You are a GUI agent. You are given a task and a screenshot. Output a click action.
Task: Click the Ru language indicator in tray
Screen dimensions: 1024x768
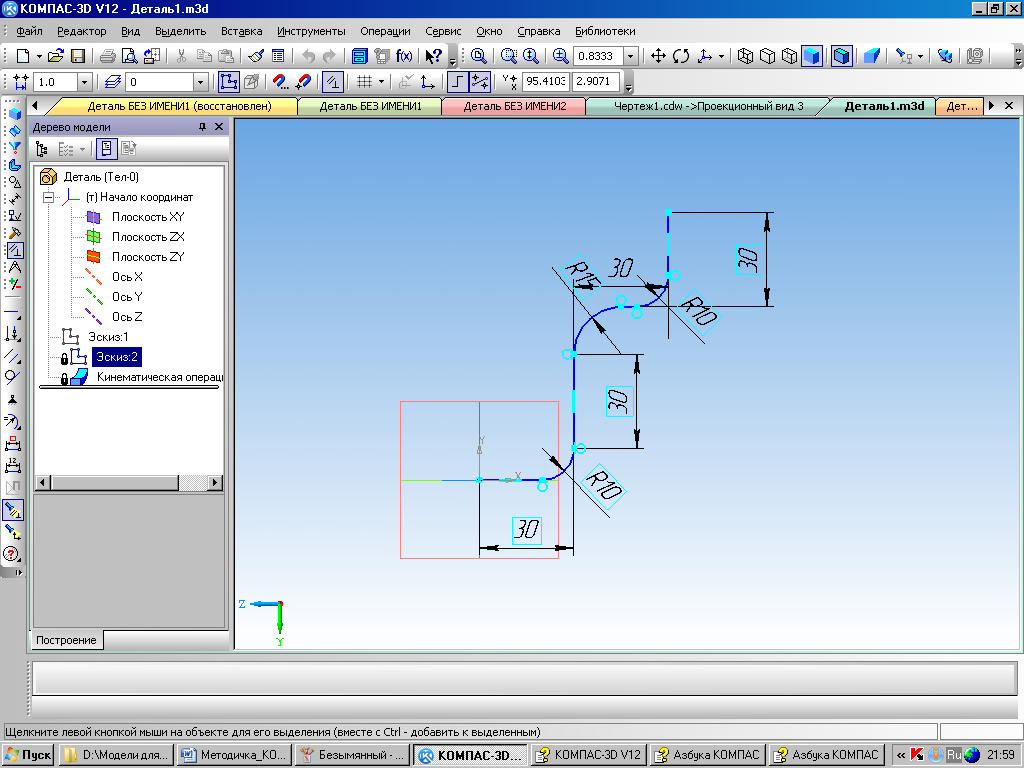pos(953,755)
